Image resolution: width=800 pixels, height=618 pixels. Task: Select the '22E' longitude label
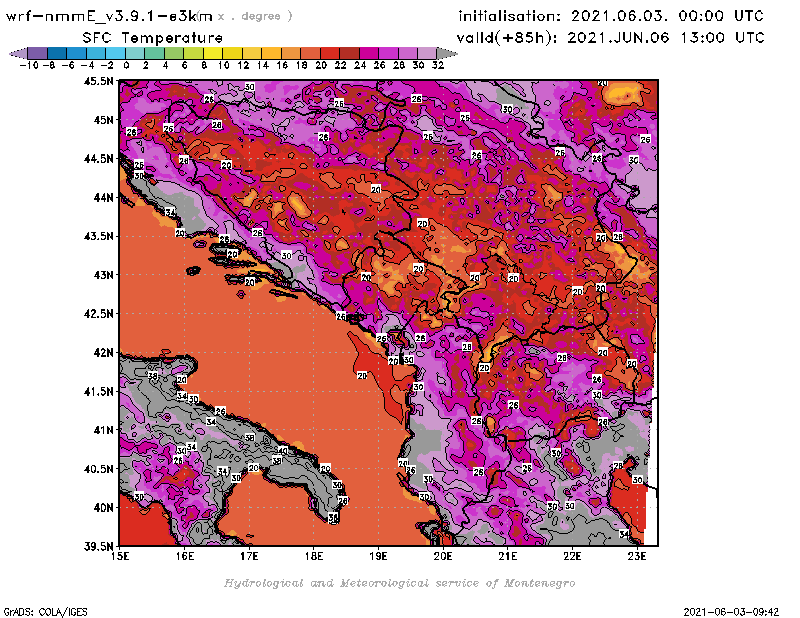click(572, 556)
